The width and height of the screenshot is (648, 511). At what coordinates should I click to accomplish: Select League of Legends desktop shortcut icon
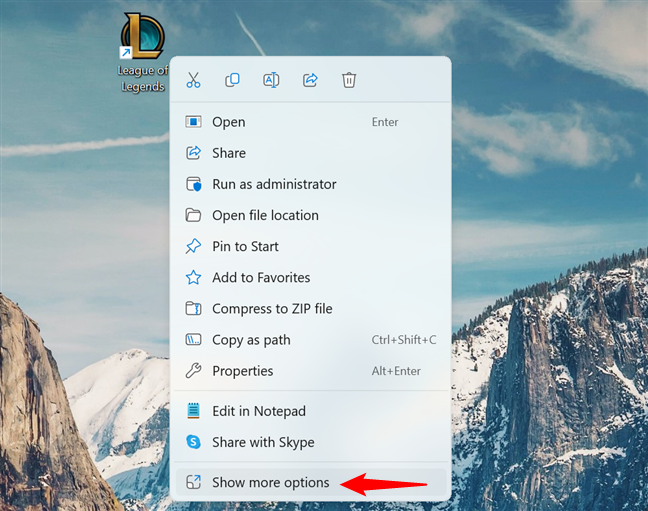tap(142, 36)
